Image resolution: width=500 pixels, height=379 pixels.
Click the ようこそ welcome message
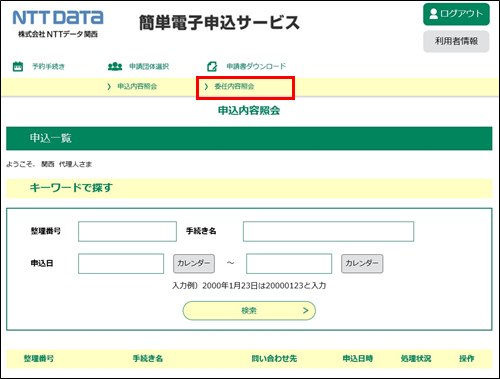tap(49, 164)
